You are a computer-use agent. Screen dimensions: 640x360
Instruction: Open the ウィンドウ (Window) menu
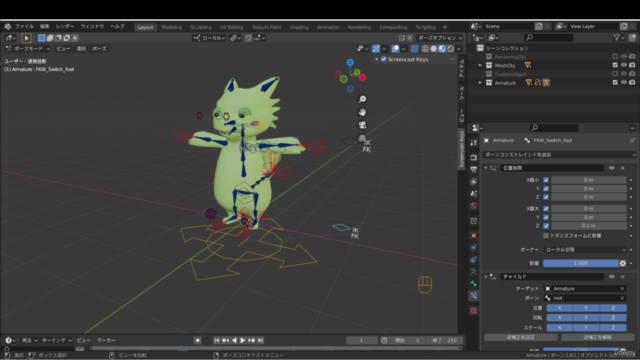pyautogui.click(x=92, y=27)
